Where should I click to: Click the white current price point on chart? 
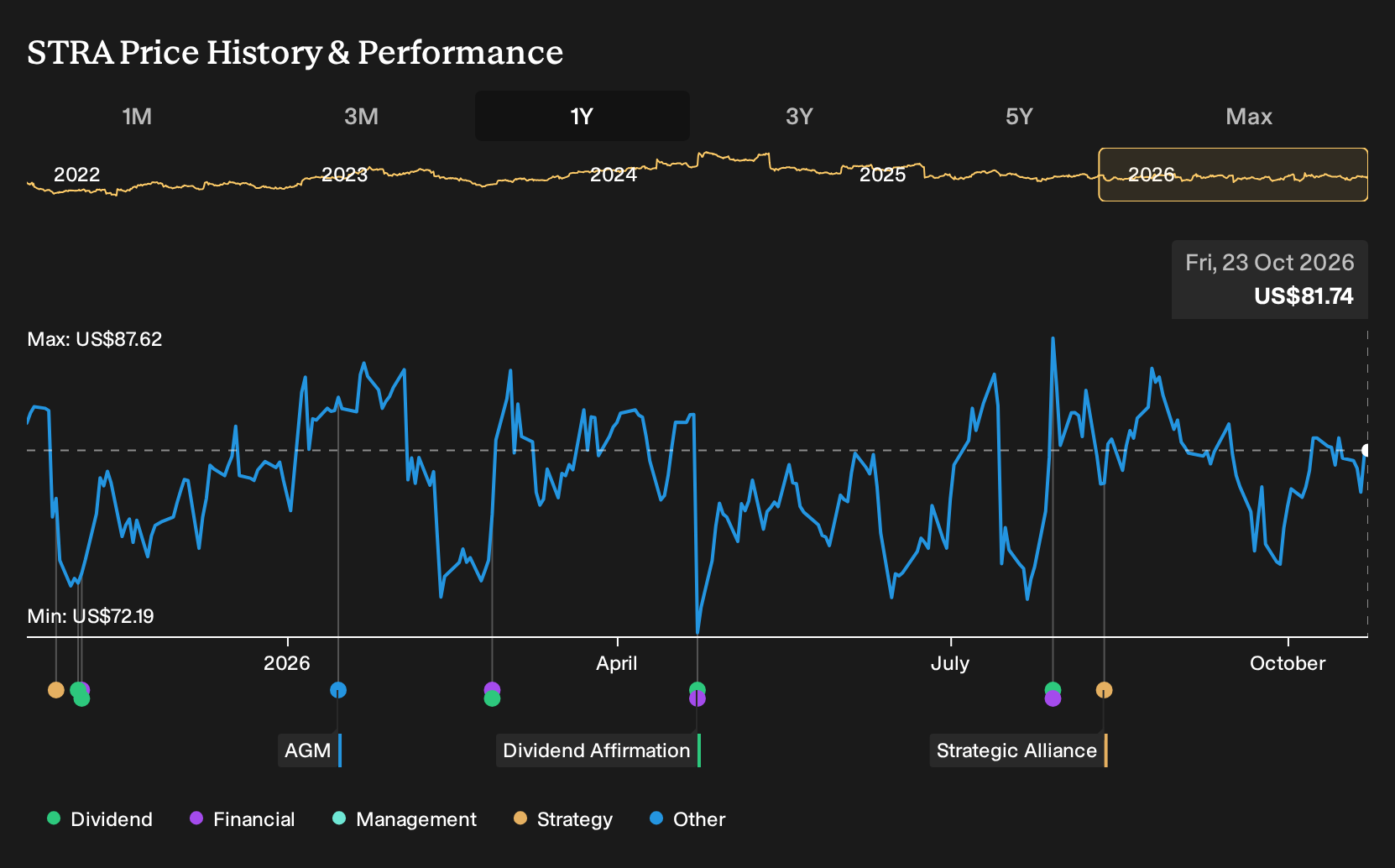1366,451
